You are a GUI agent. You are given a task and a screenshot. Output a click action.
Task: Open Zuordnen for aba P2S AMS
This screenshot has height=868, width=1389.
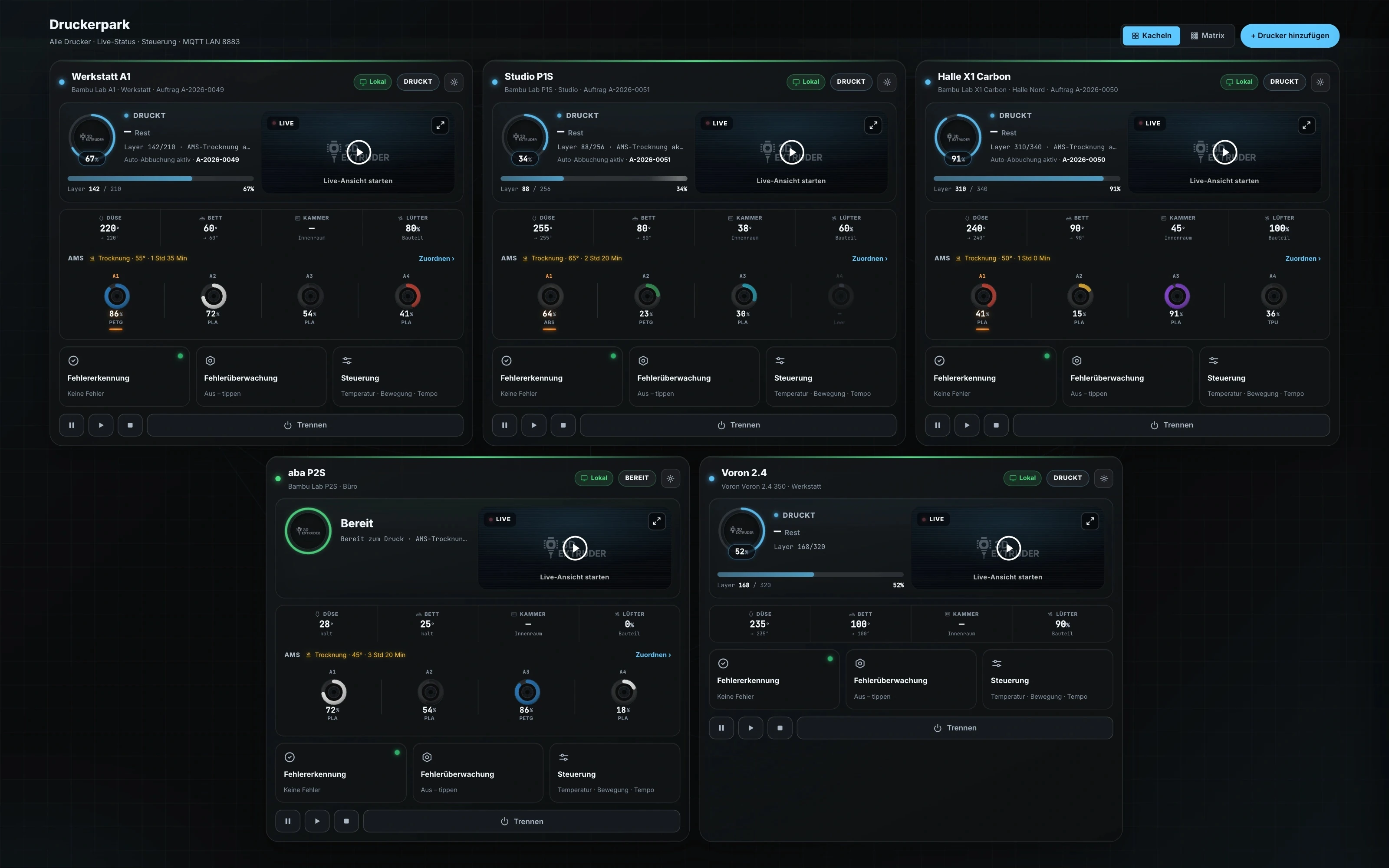[653, 655]
